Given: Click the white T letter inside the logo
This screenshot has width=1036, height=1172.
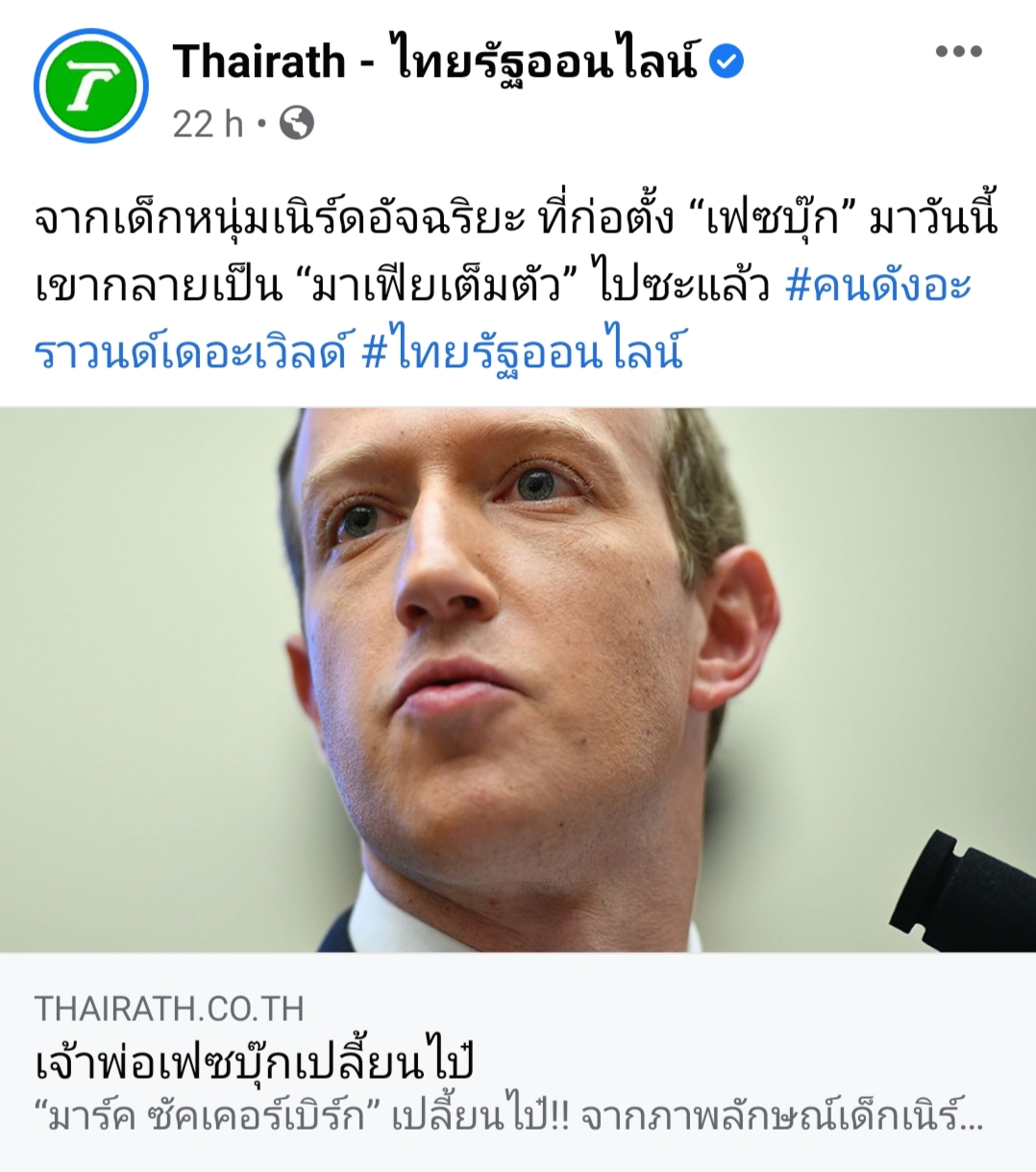Looking at the screenshot, I should [x=92, y=86].
